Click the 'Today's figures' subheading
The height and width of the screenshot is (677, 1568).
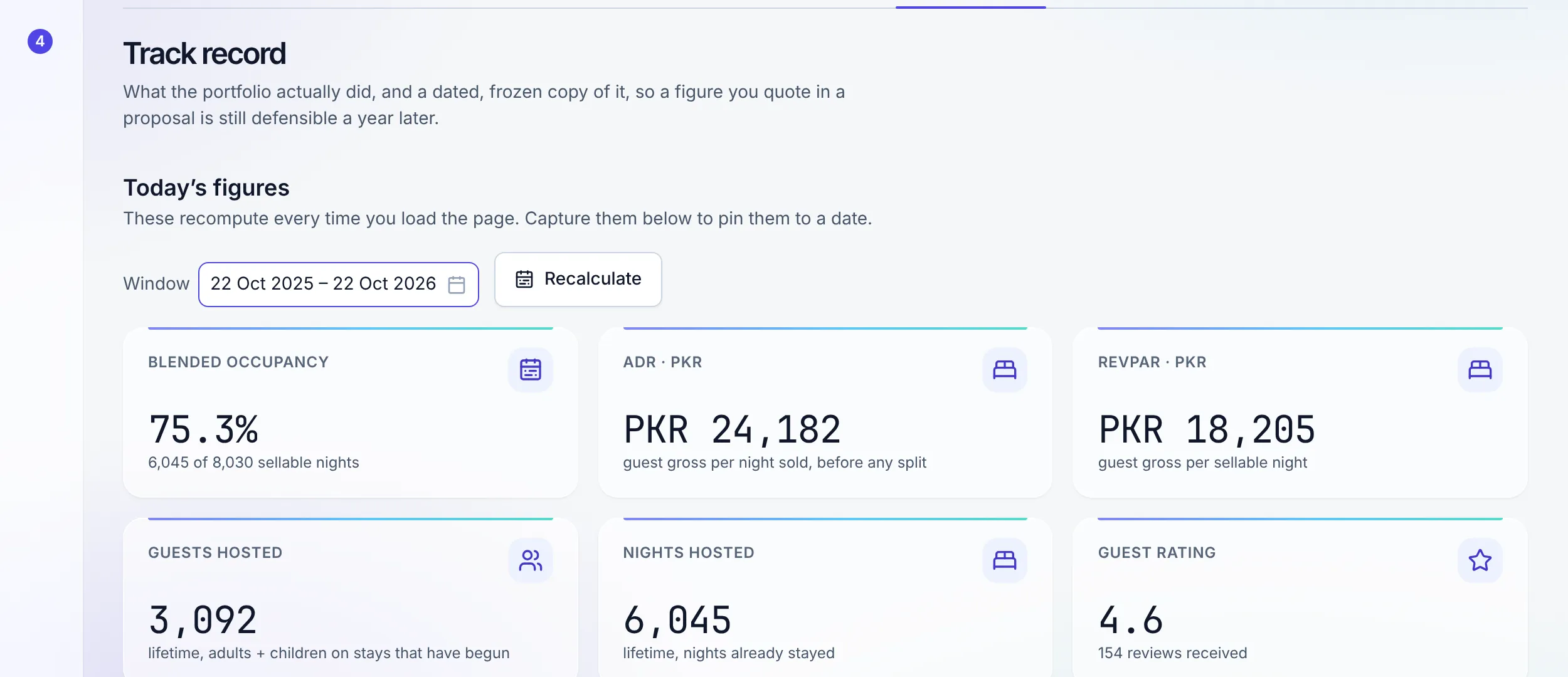pyautogui.click(x=206, y=188)
